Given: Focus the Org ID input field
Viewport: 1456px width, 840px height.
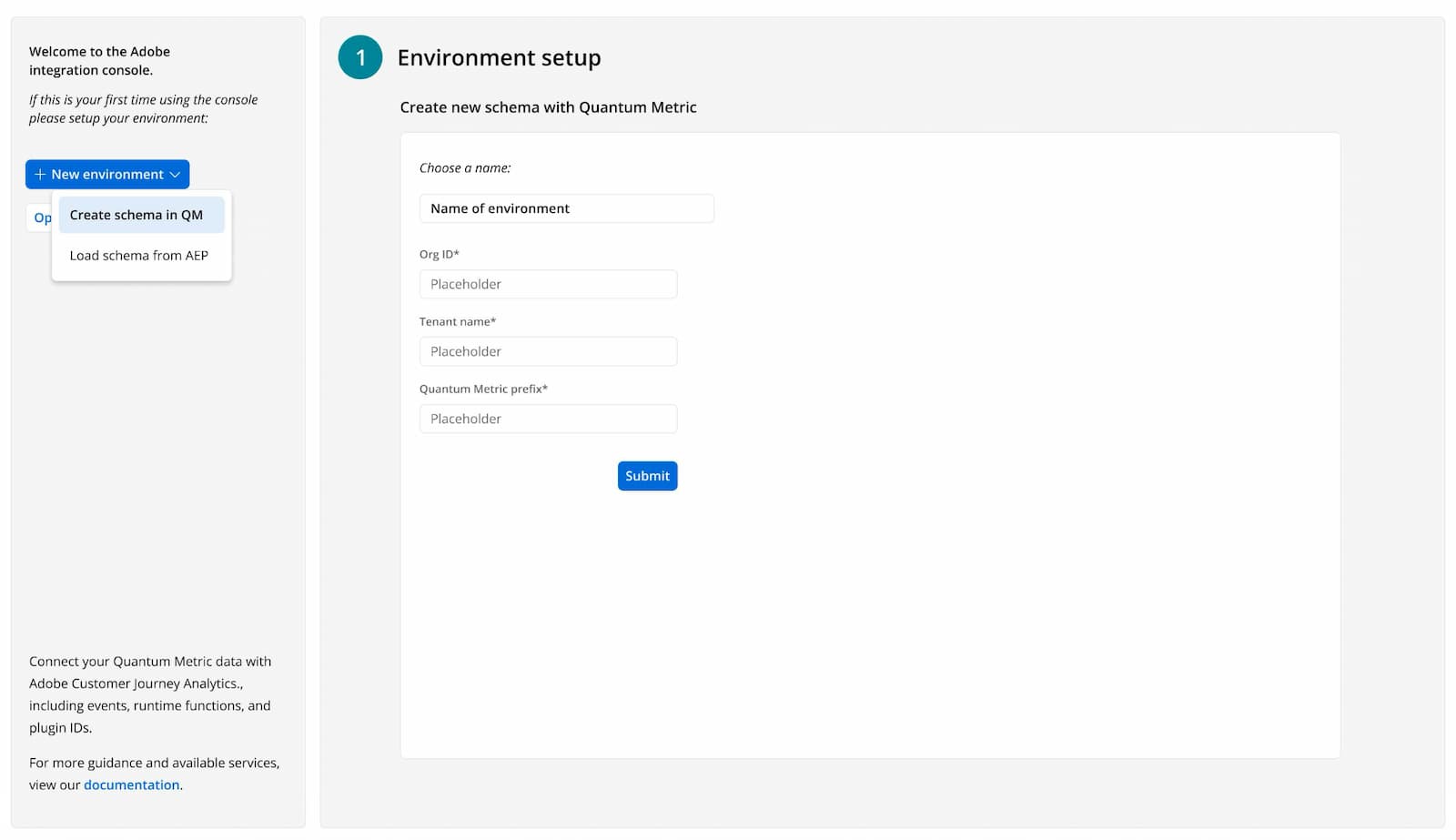Looking at the screenshot, I should point(548,284).
